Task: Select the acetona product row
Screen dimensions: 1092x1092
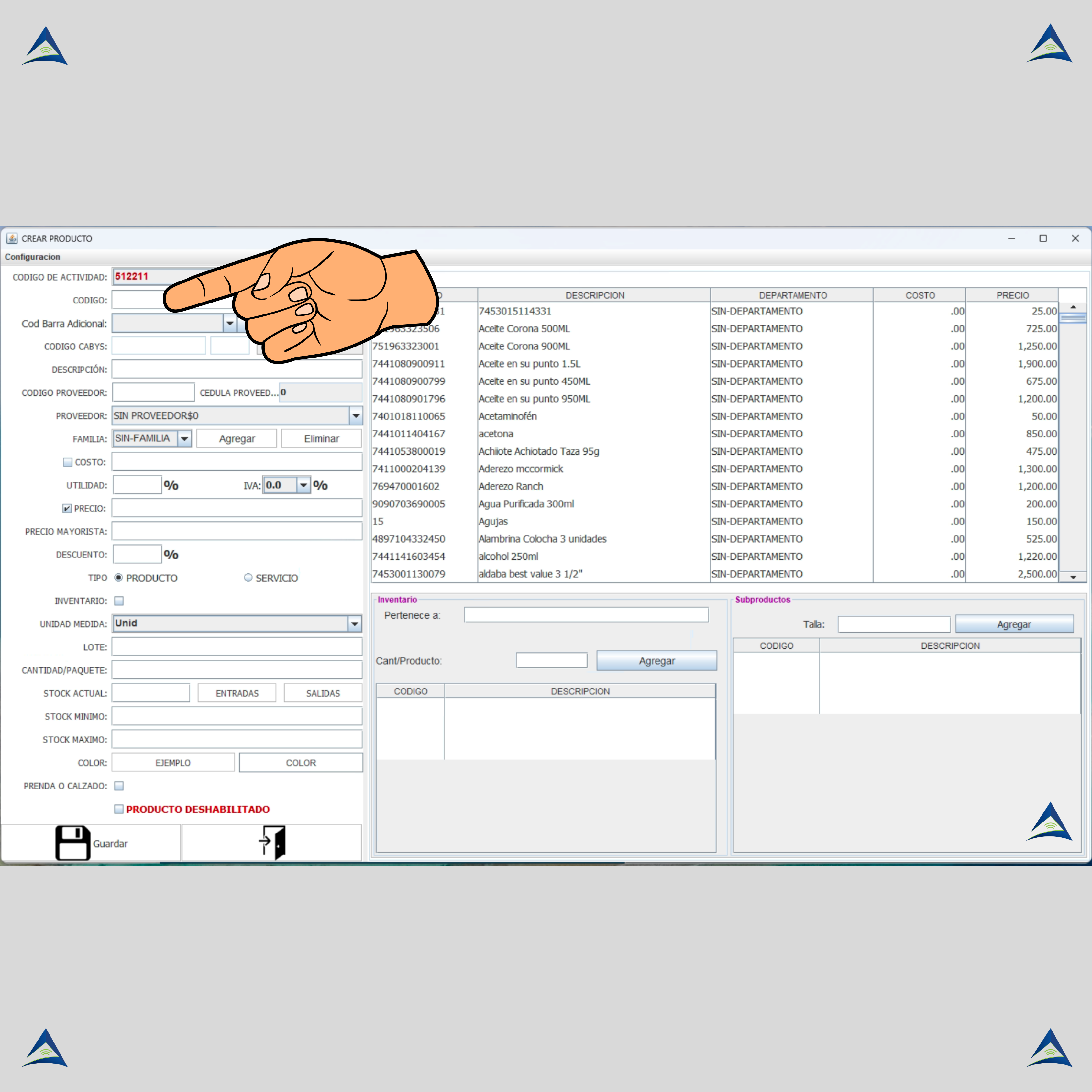Action: point(714,434)
